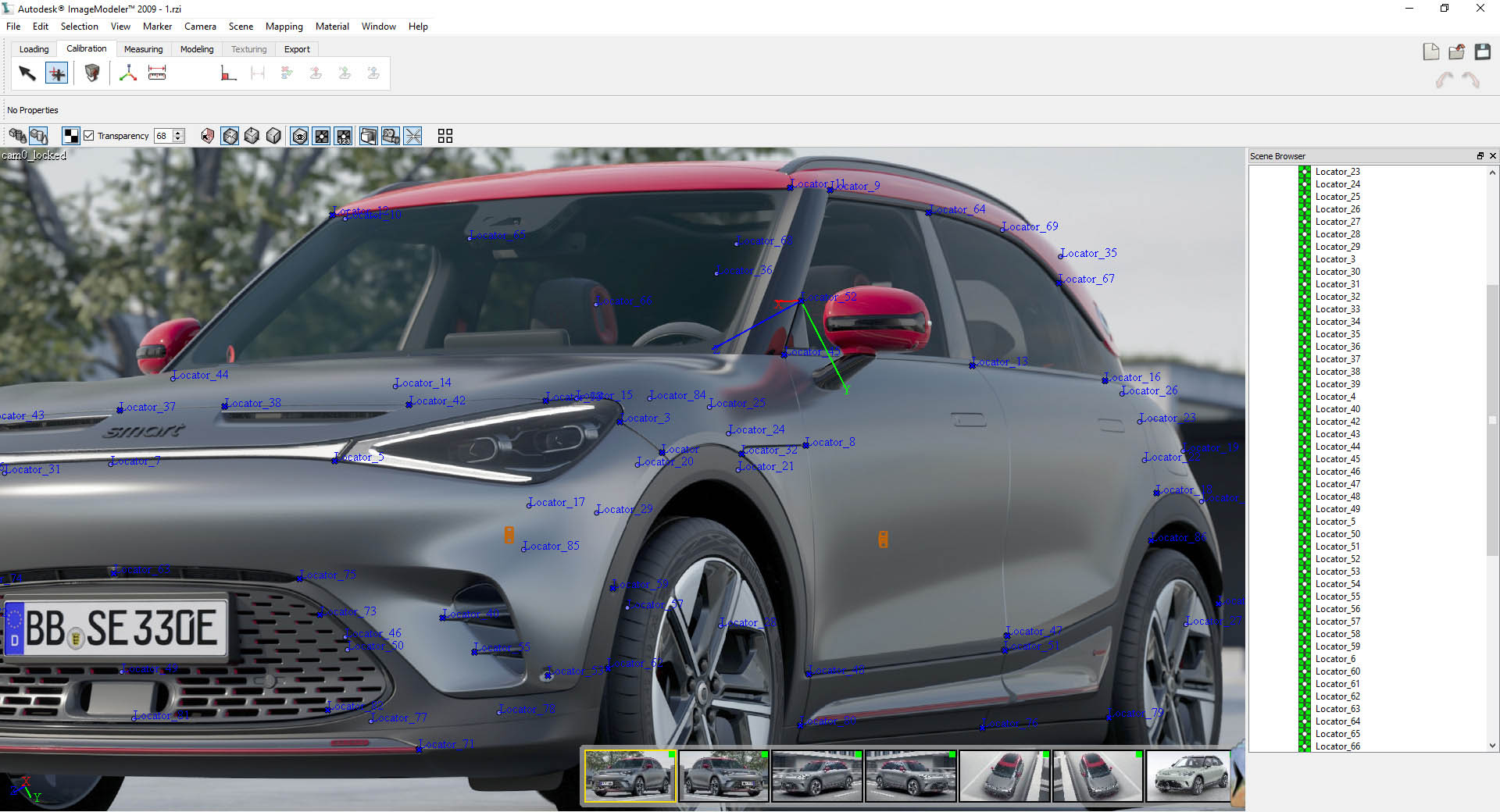This screenshot has height=812, width=1500.
Task: Click the define world space axes tool
Action: [128, 73]
